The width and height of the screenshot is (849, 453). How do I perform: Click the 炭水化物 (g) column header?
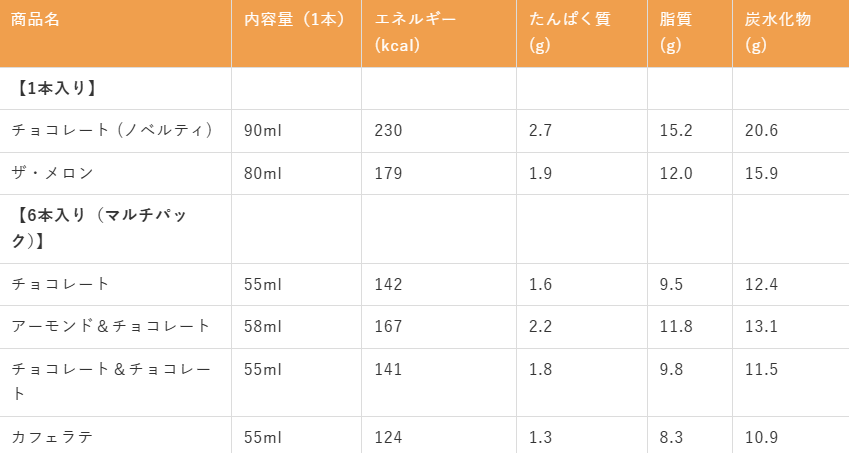click(x=778, y=32)
